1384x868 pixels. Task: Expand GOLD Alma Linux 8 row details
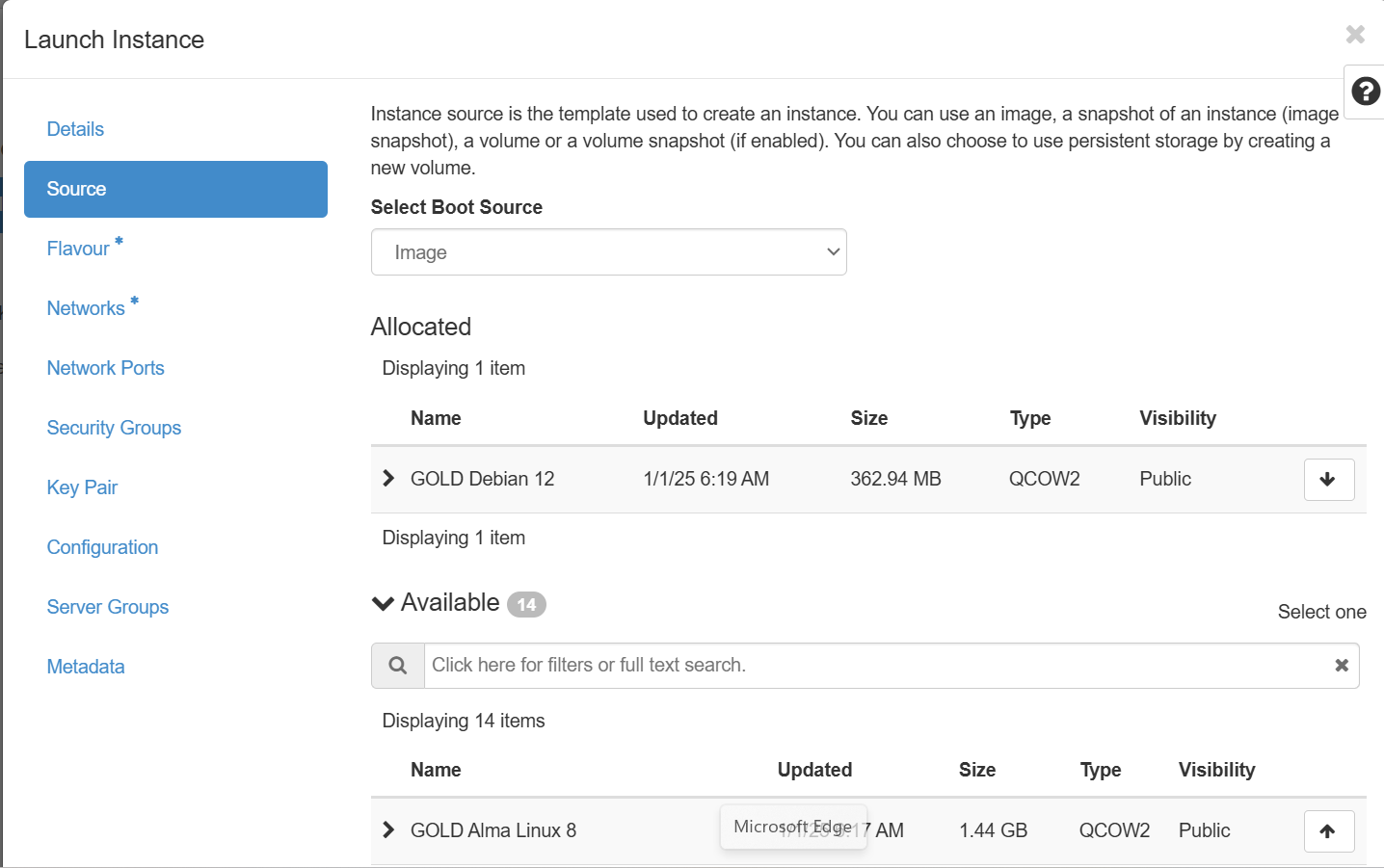click(x=388, y=830)
